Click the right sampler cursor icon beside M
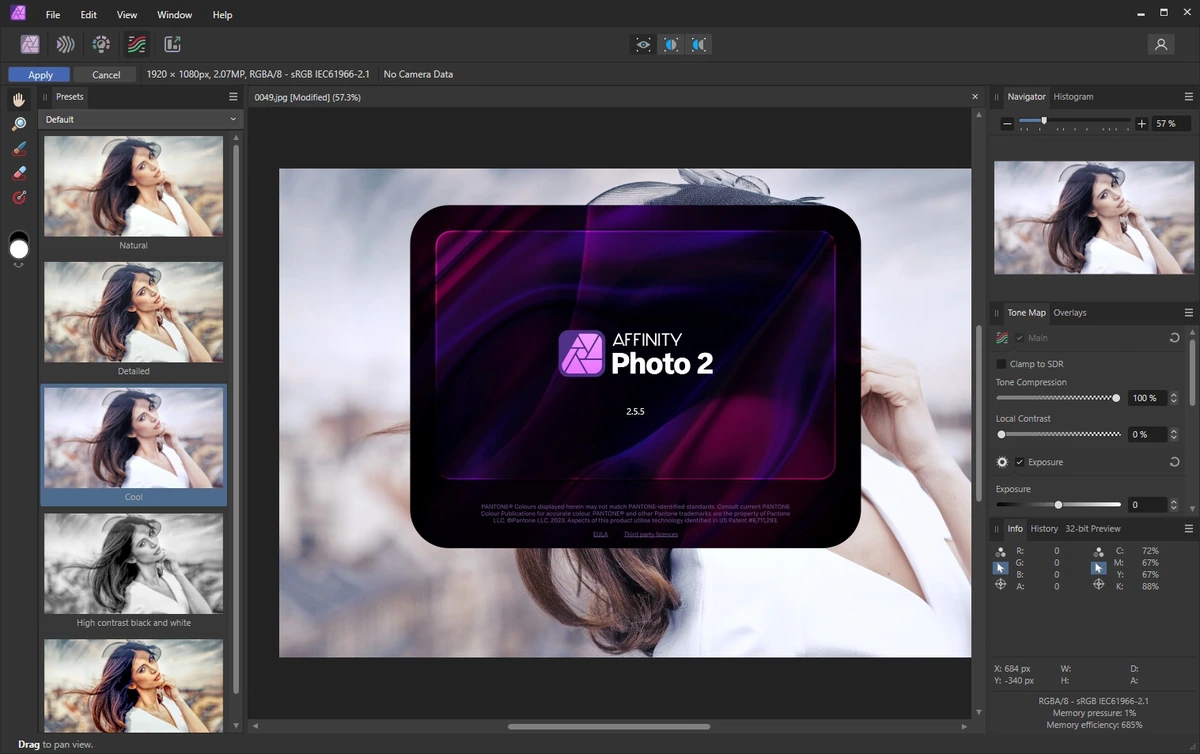 point(1099,567)
